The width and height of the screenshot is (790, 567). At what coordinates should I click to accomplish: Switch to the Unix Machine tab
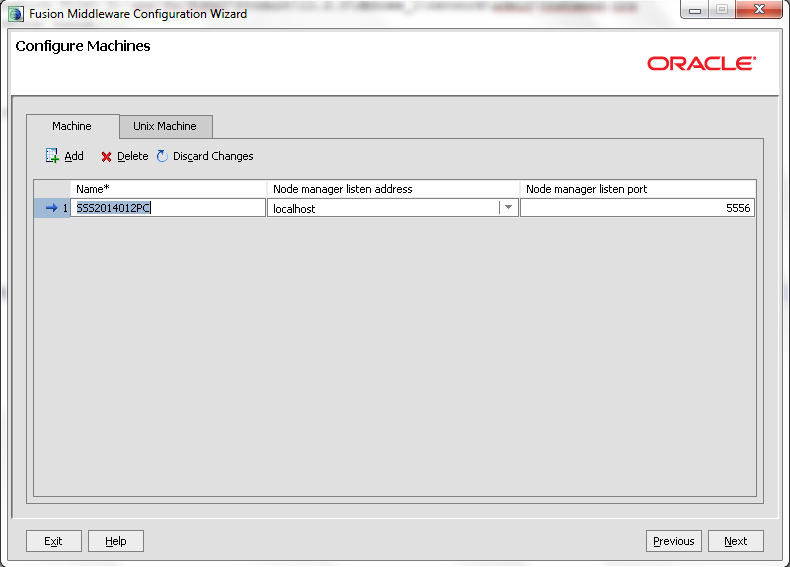(x=165, y=126)
